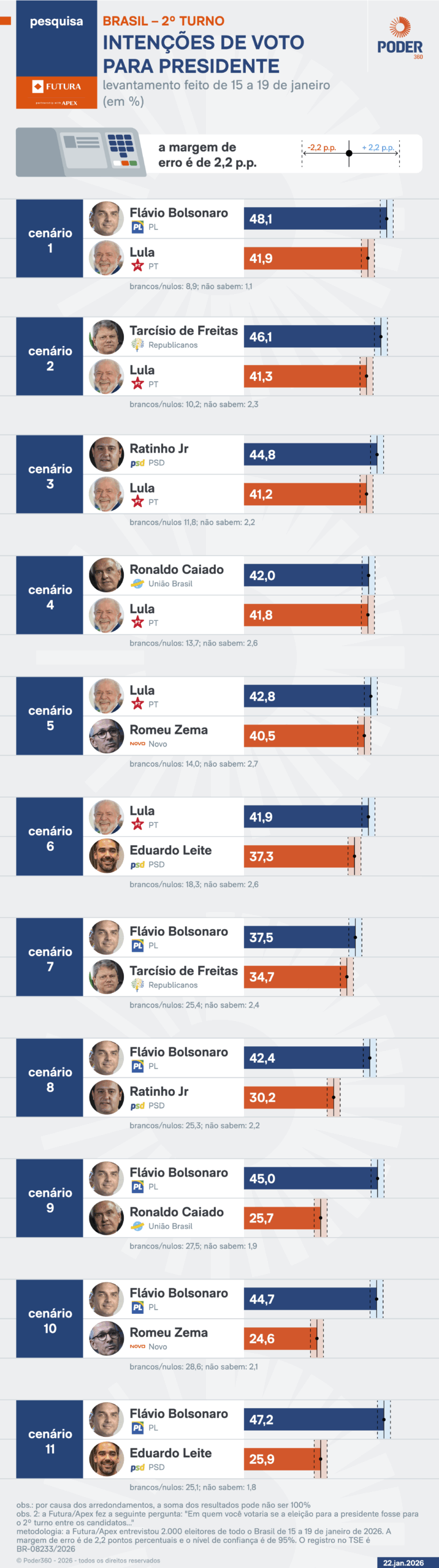Click the Poder360 sunburst logo
This screenshot has width=439, height=1568.
tap(400, 28)
